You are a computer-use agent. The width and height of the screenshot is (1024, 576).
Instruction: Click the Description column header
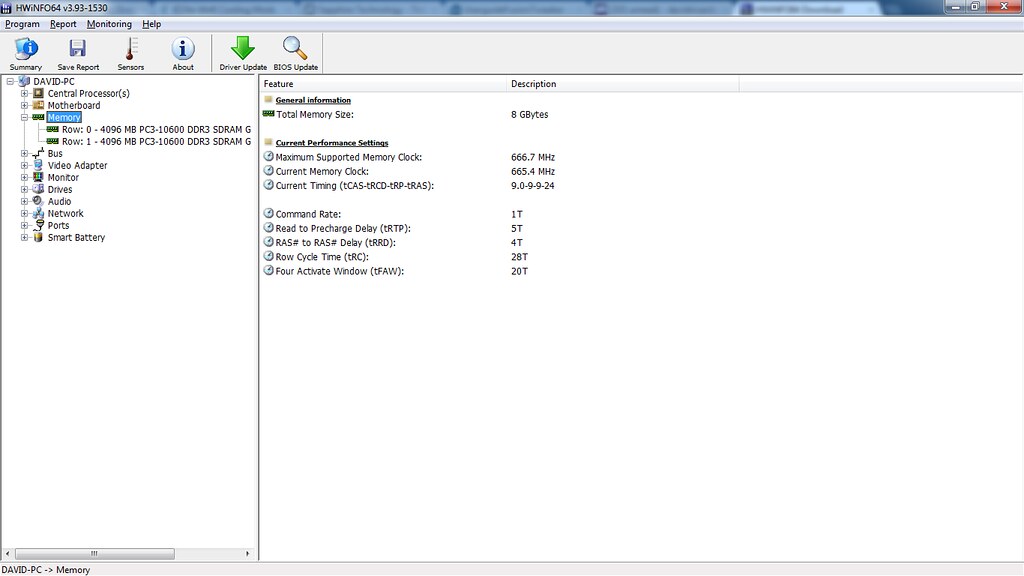tap(622, 84)
